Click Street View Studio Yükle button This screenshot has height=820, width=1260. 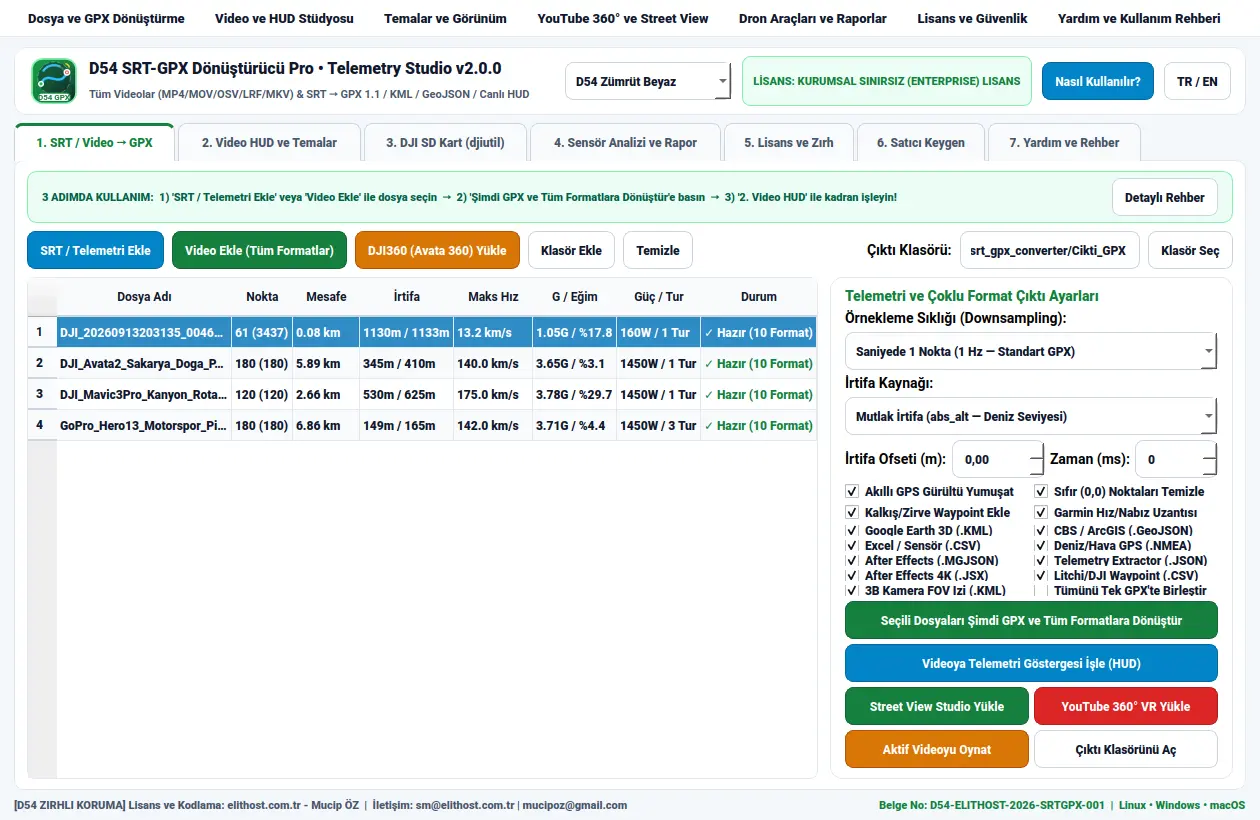pos(937,706)
